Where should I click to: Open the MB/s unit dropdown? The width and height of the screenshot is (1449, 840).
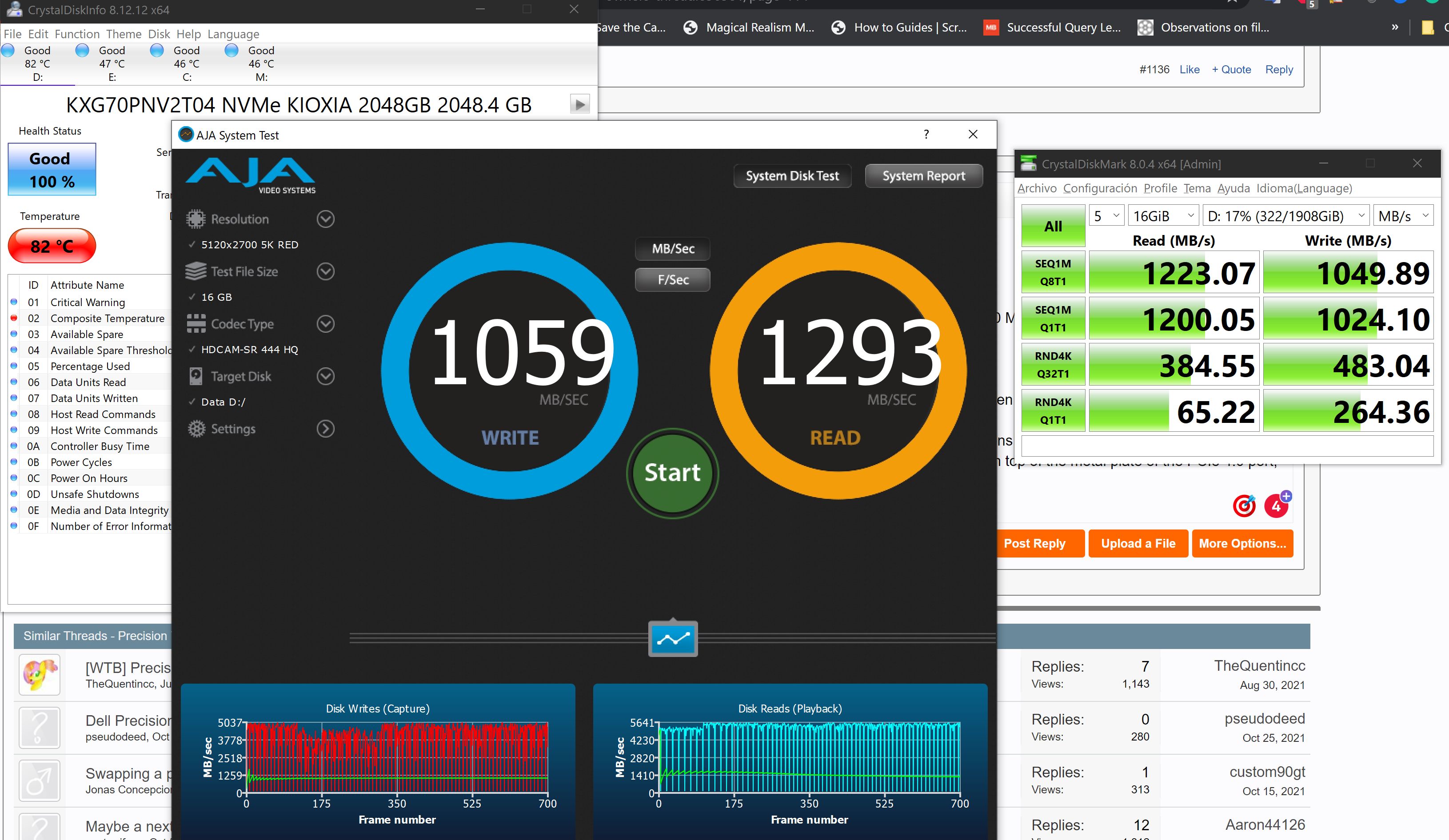click(1403, 216)
